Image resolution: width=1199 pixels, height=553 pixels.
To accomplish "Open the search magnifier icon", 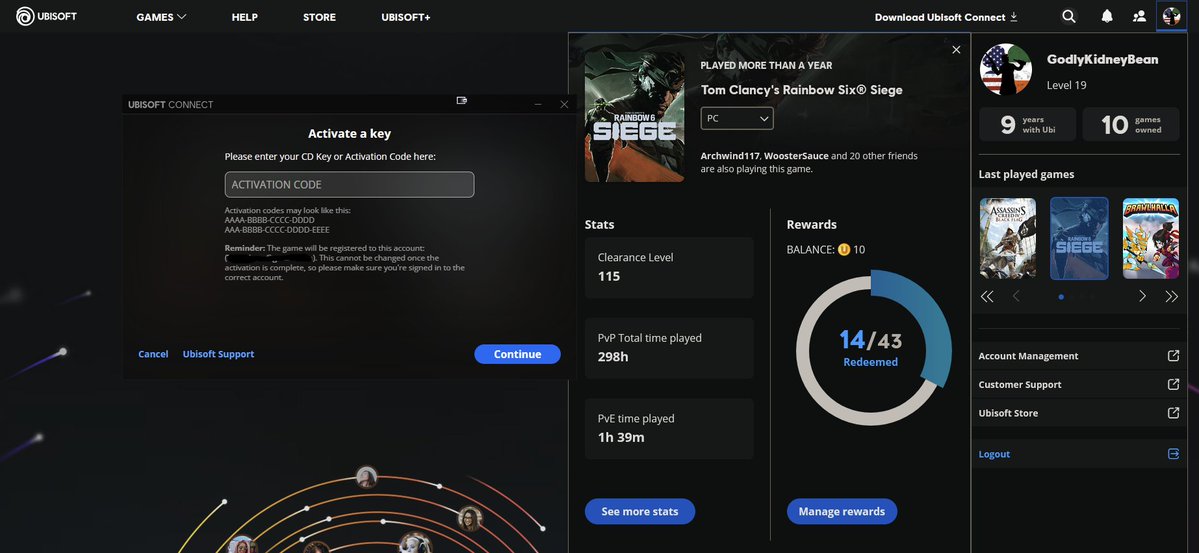I will tap(1069, 17).
